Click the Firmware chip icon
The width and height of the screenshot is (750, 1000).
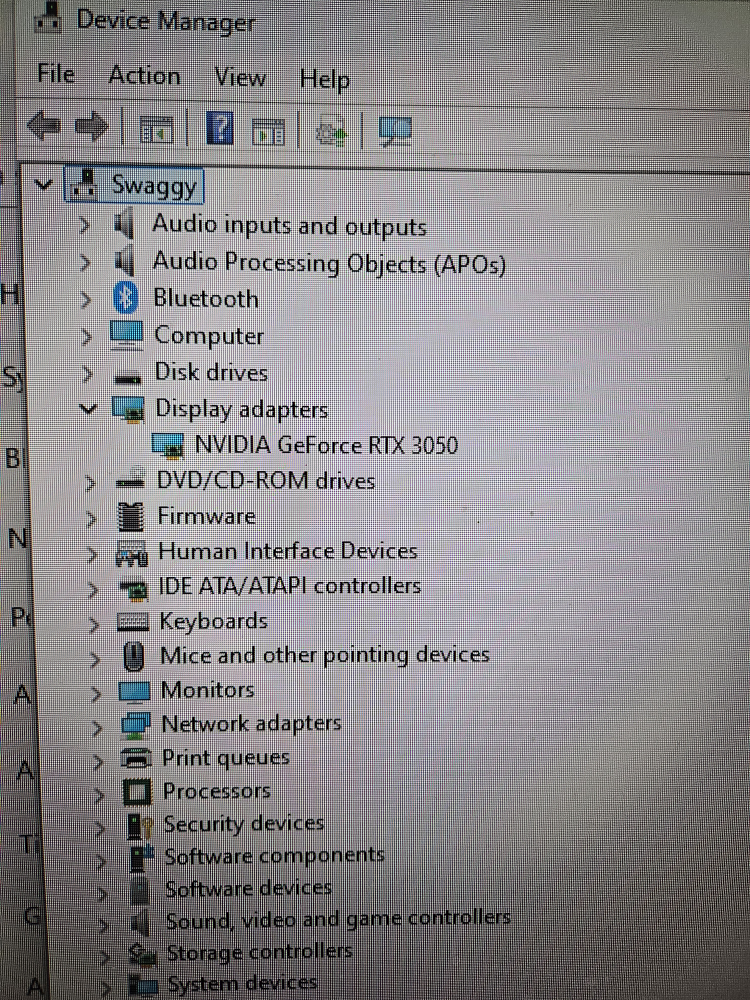pyautogui.click(x=131, y=517)
